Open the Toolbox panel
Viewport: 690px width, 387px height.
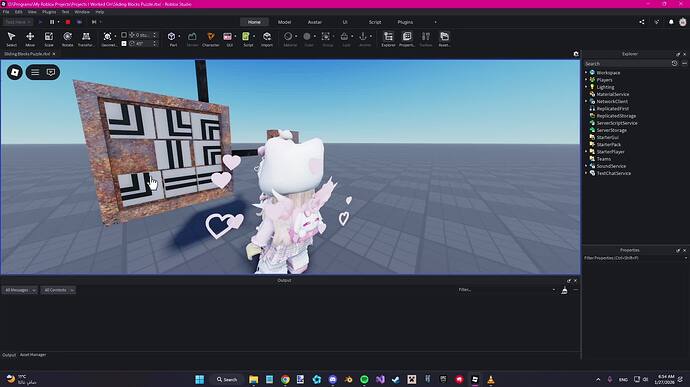tap(426, 39)
